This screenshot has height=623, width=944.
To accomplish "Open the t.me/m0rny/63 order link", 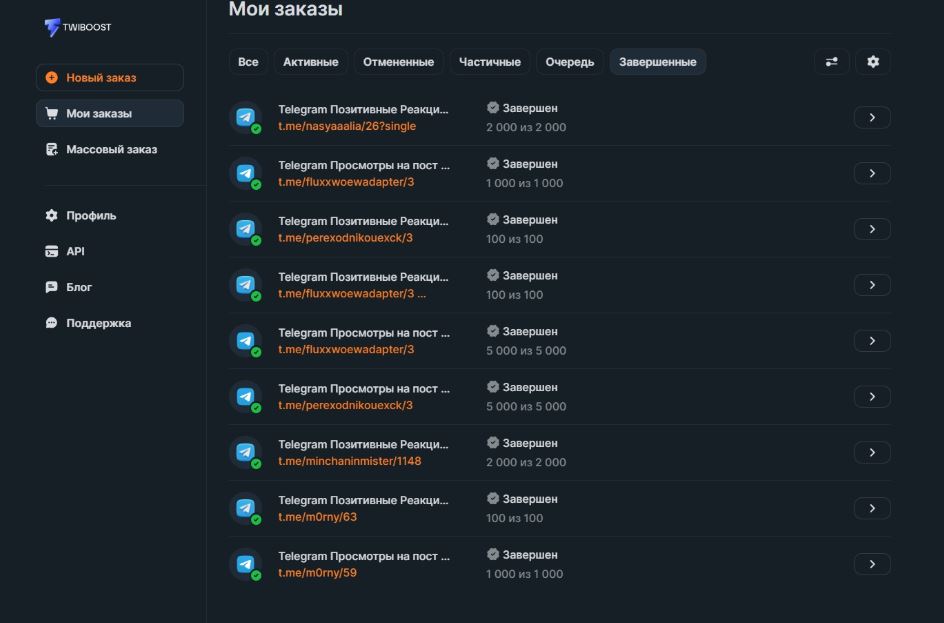I will coord(317,517).
